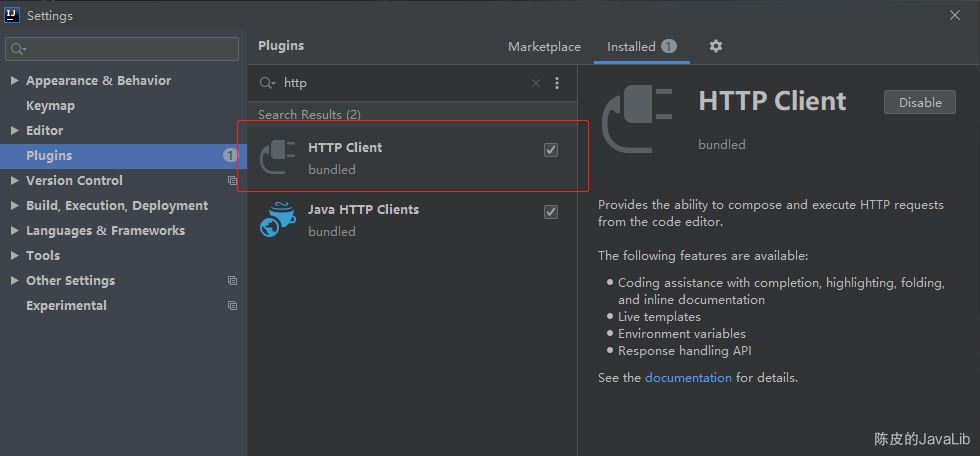
Task: Click the copy icon beside Experimental
Action: [x=232, y=306]
